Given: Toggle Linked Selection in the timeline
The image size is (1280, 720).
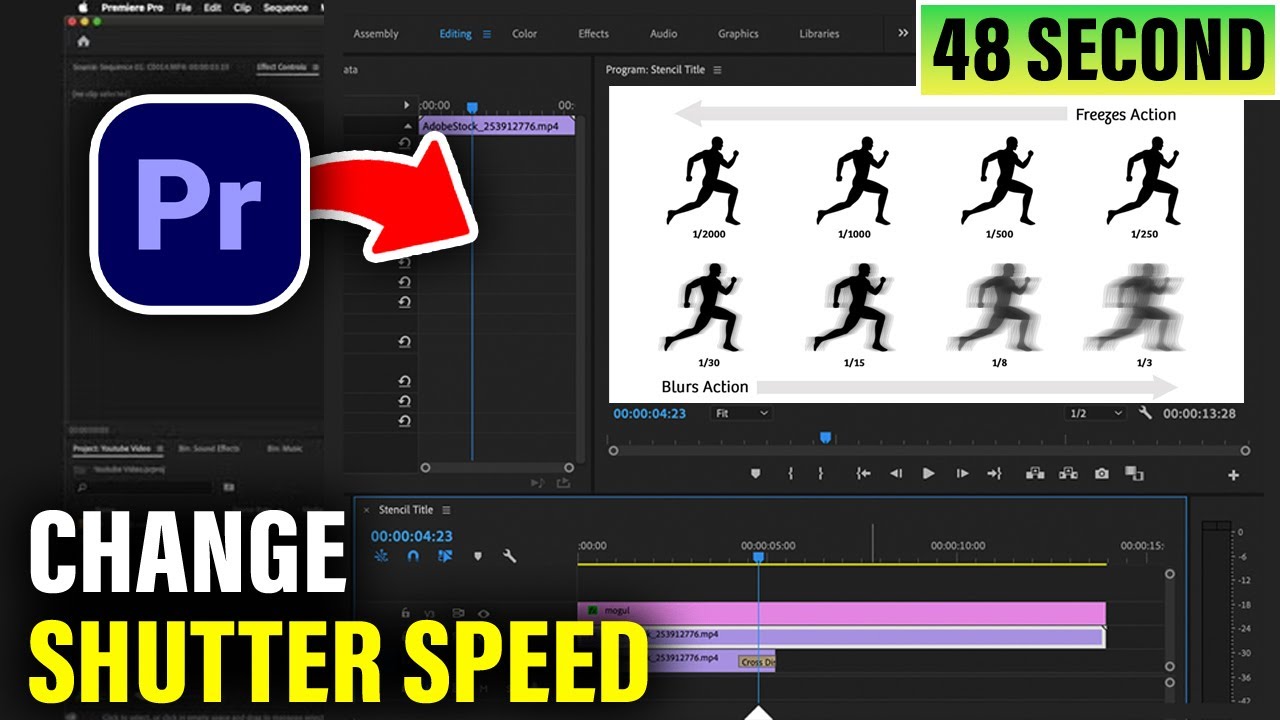Looking at the screenshot, I should pos(445,556).
